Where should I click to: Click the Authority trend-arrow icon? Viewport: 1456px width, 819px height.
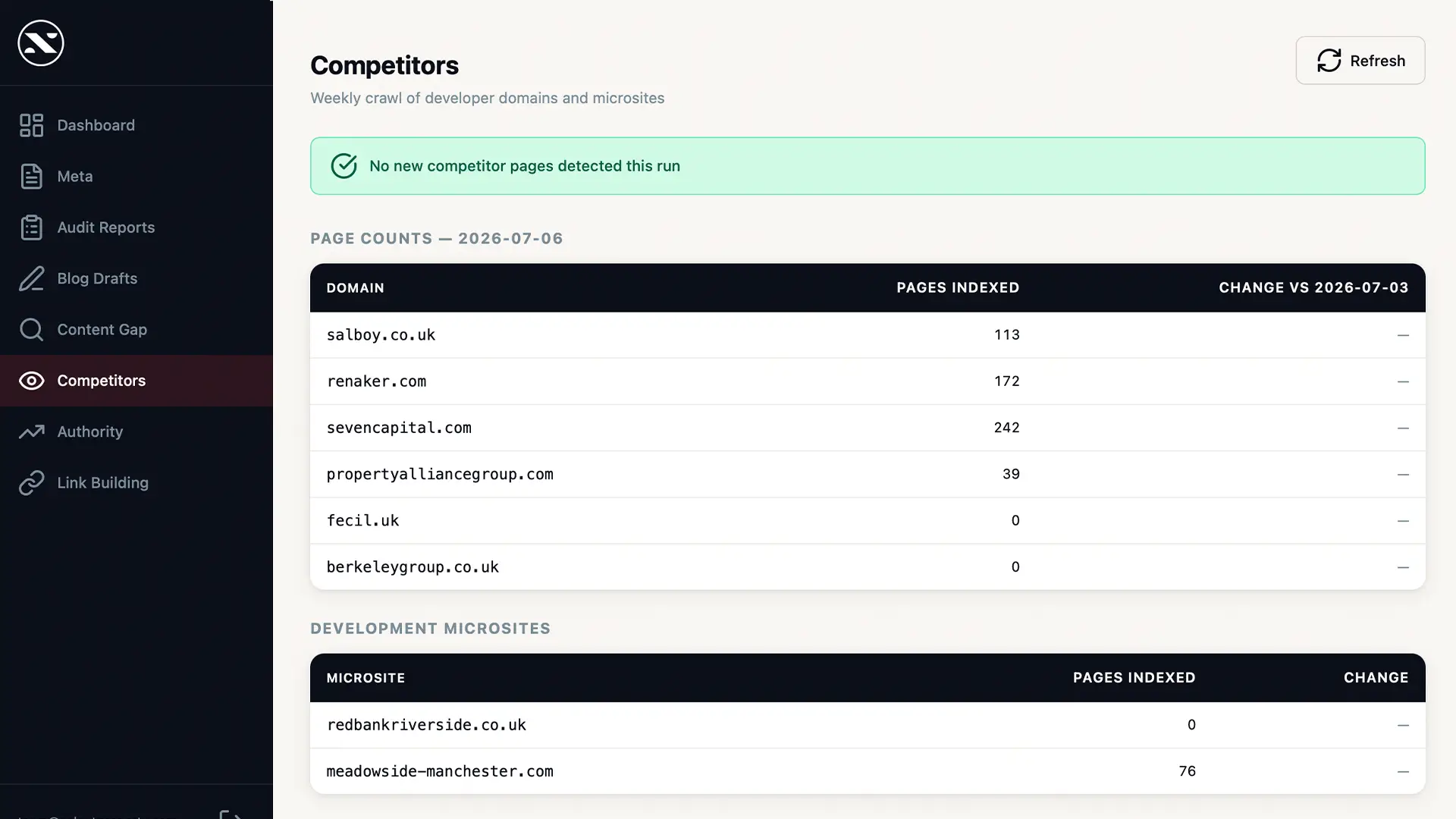pyautogui.click(x=31, y=431)
